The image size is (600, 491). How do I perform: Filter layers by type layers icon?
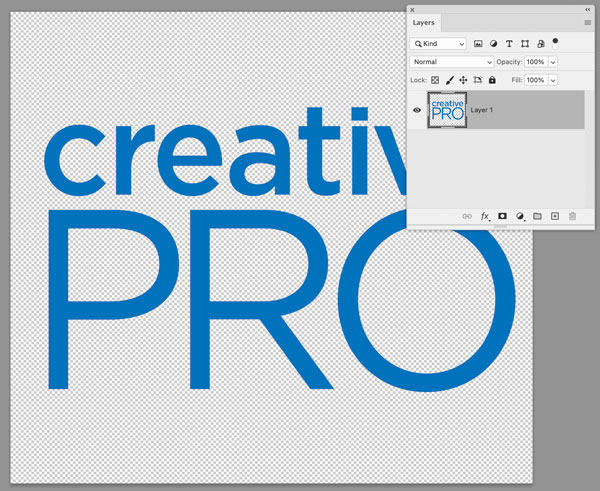point(509,44)
